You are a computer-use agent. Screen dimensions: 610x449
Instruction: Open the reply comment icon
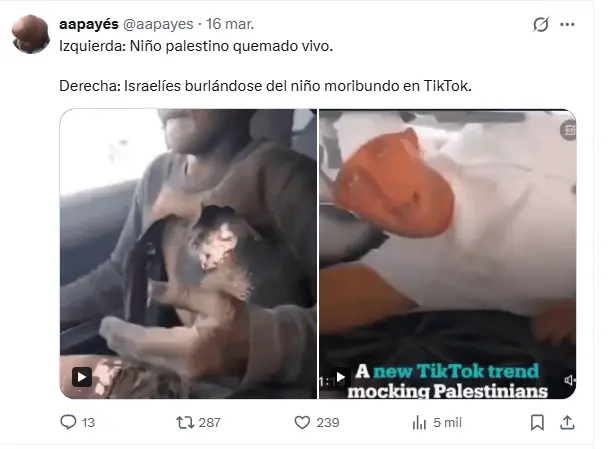(x=68, y=422)
